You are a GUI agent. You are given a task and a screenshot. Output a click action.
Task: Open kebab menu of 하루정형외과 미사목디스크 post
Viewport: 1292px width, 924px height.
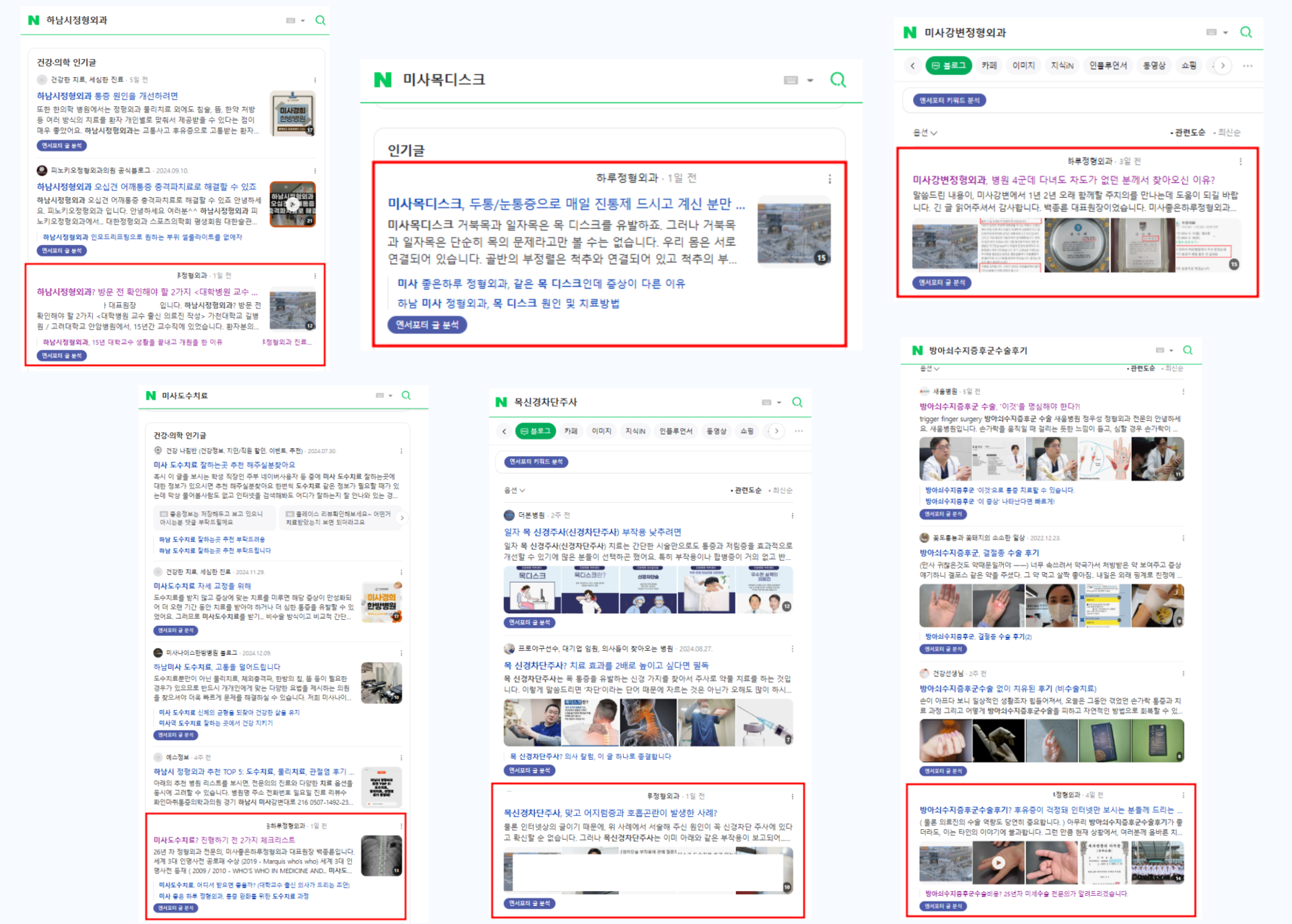point(830,179)
